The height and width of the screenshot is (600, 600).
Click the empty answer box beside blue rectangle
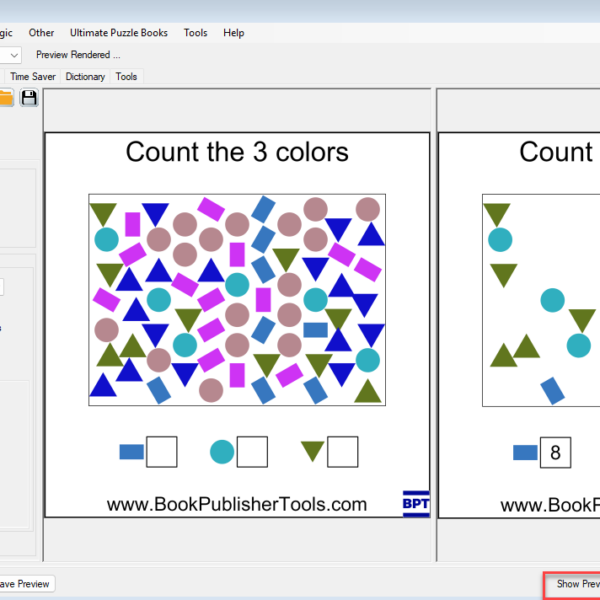point(162,452)
